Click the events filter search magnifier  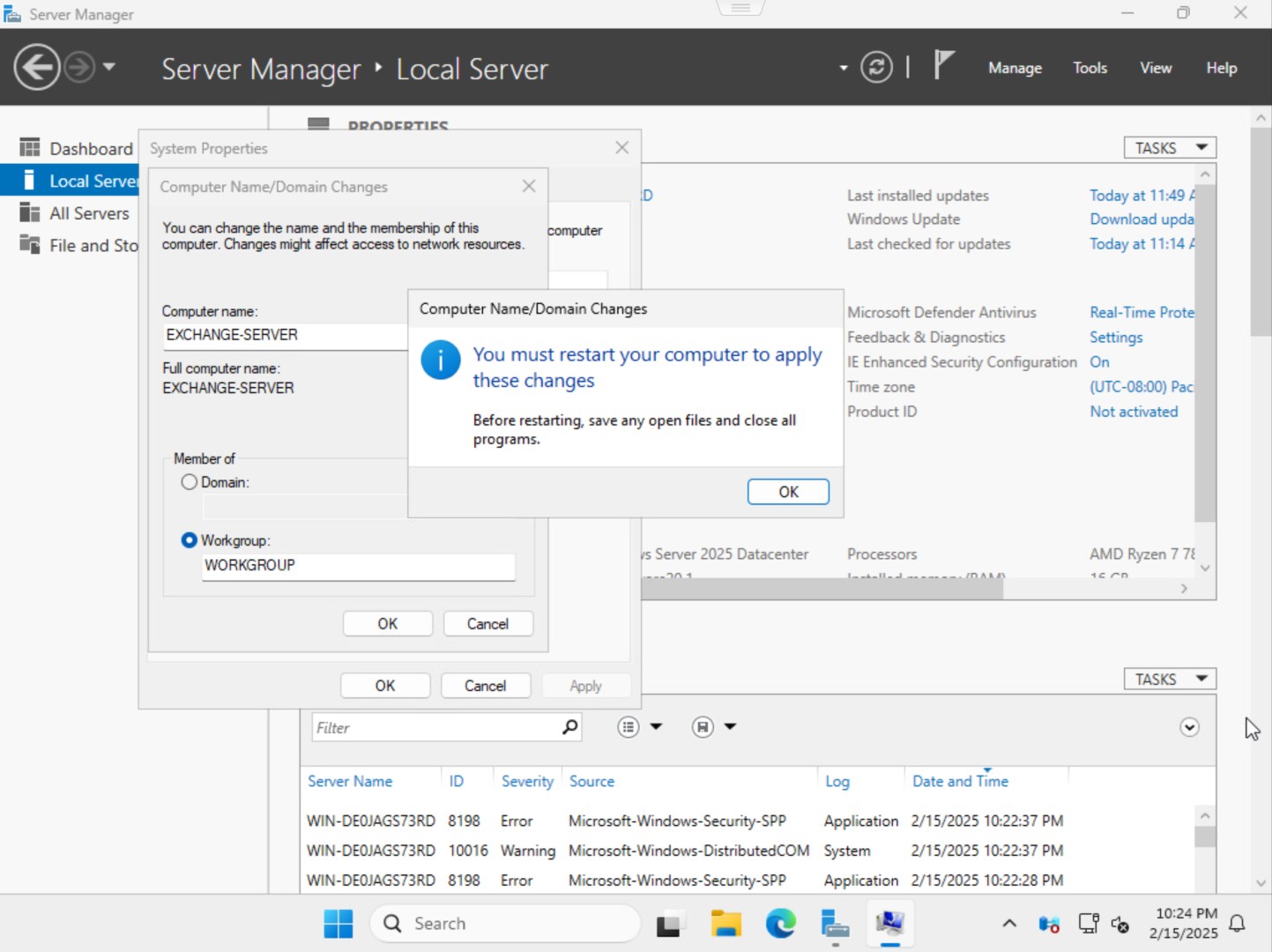click(570, 727)
